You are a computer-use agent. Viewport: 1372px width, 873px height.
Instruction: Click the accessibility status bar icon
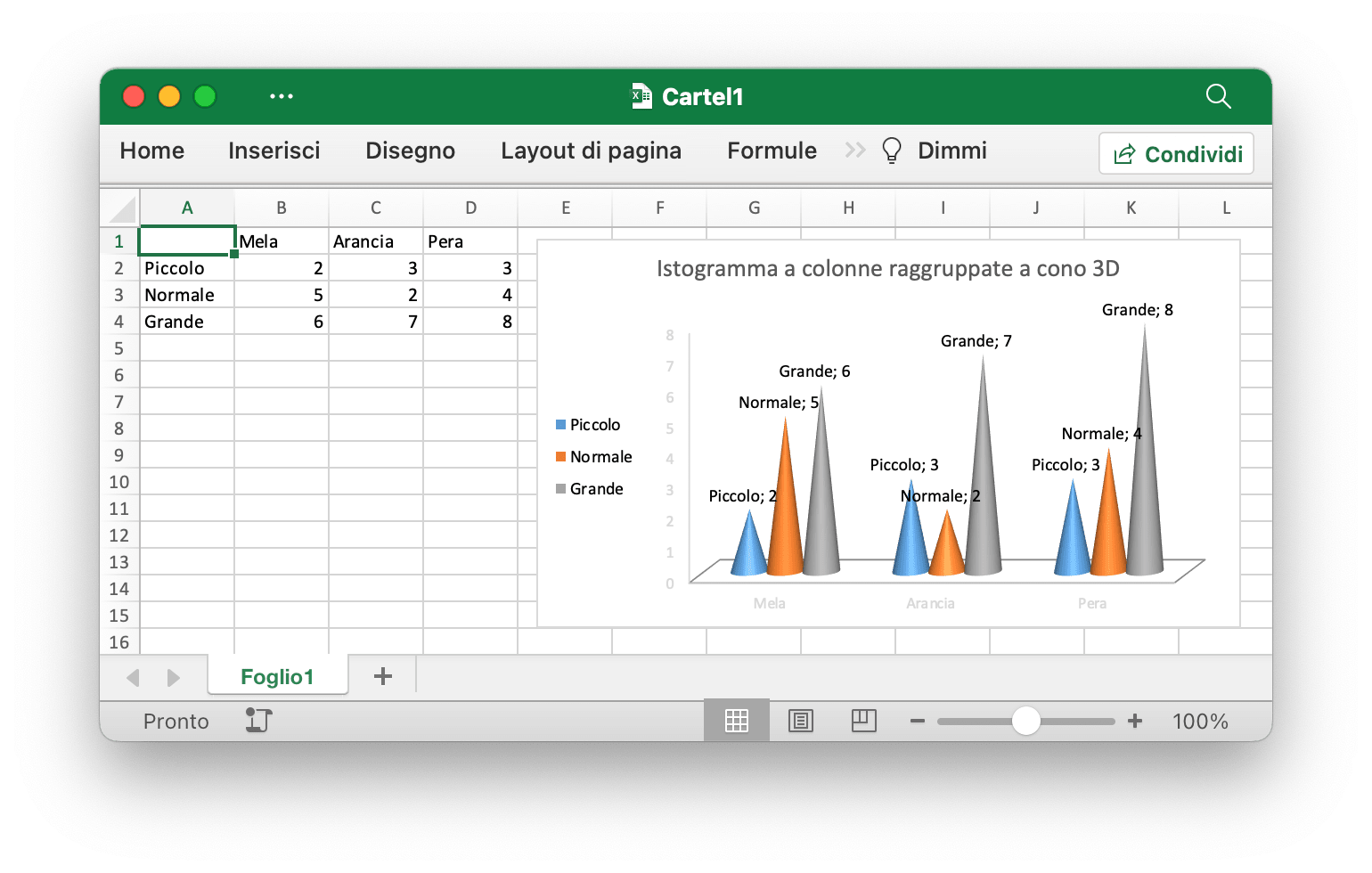[x=258, y=720]
